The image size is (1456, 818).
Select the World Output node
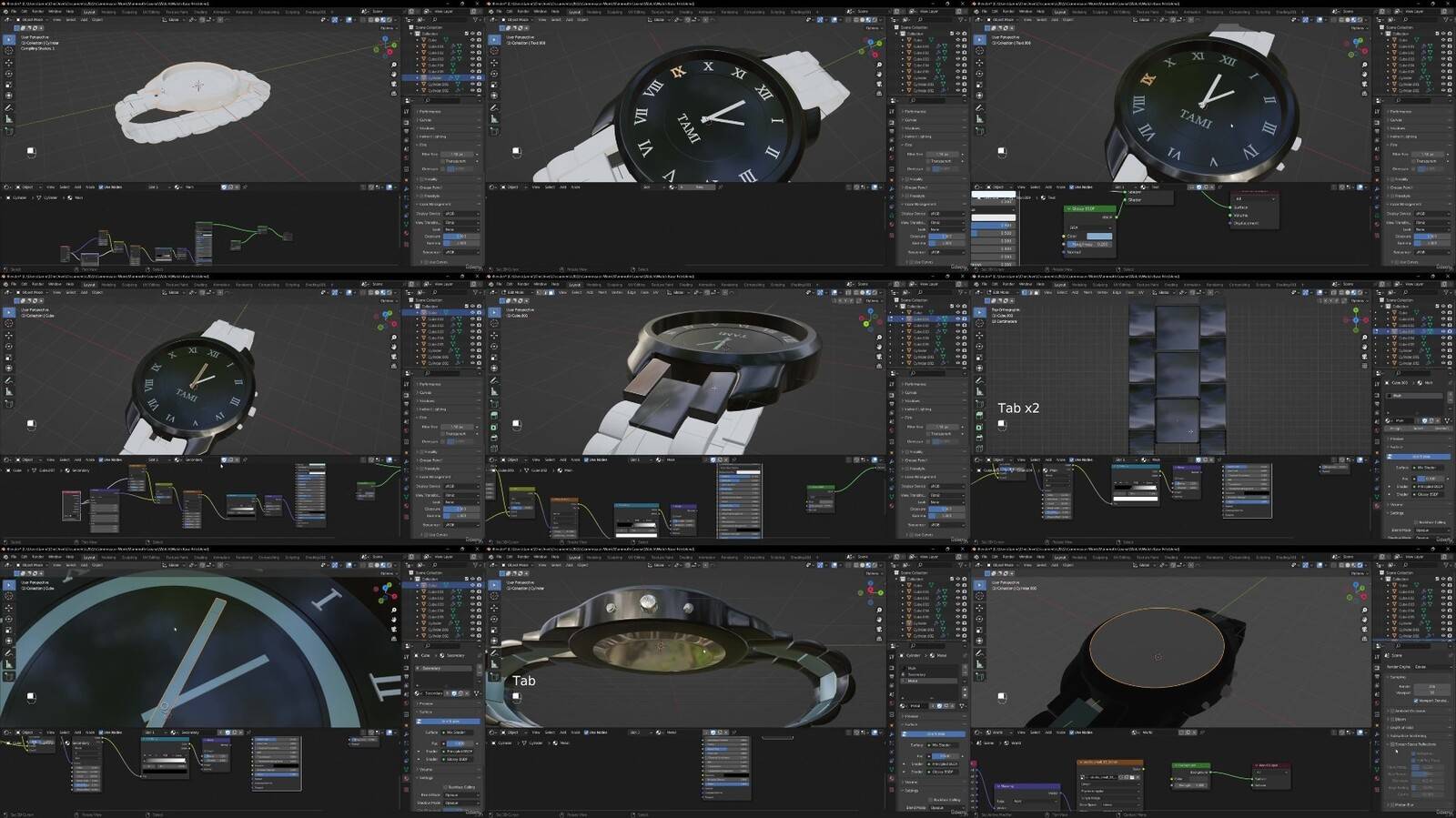(x=1269, y=765)
